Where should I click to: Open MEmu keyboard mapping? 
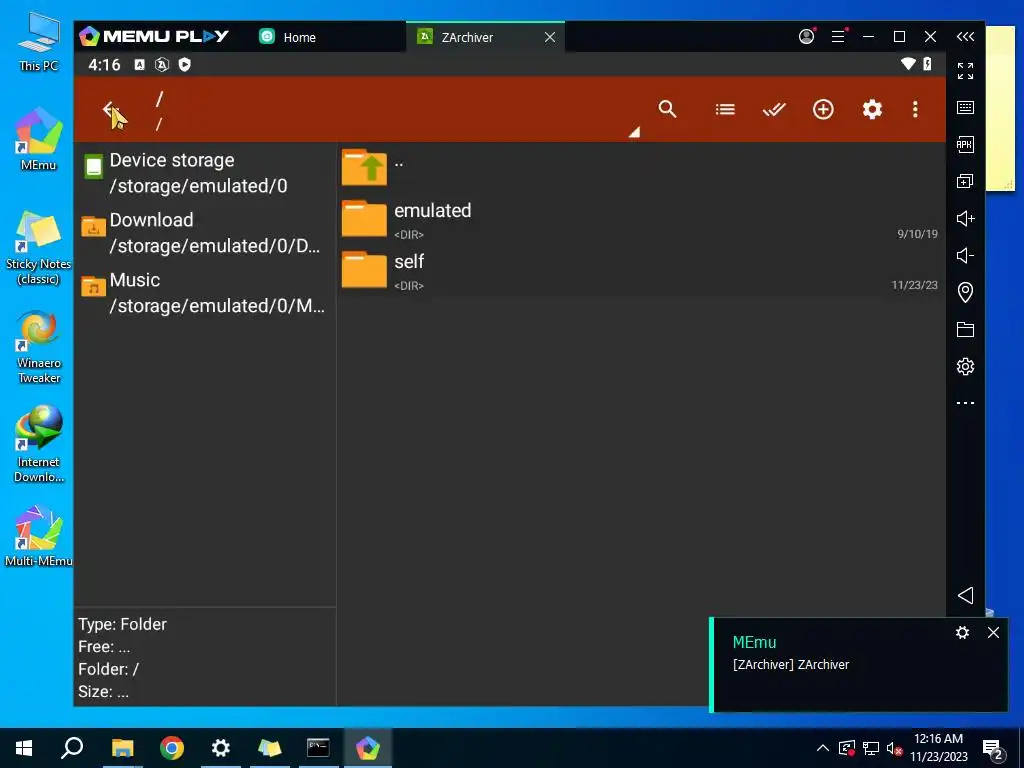pyautogui.click(x=965, y=107)
